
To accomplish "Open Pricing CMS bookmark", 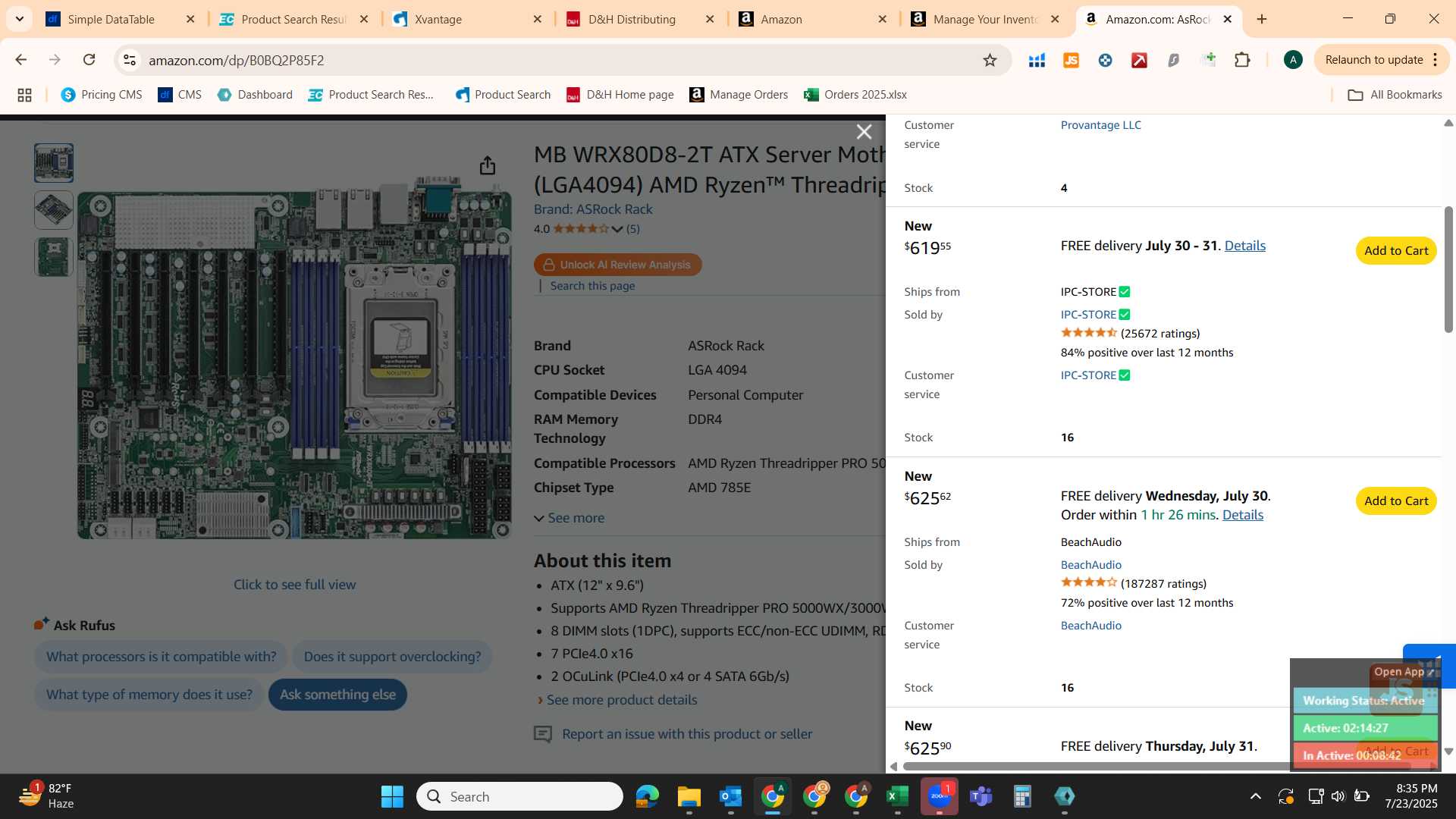I will point(102,95).
